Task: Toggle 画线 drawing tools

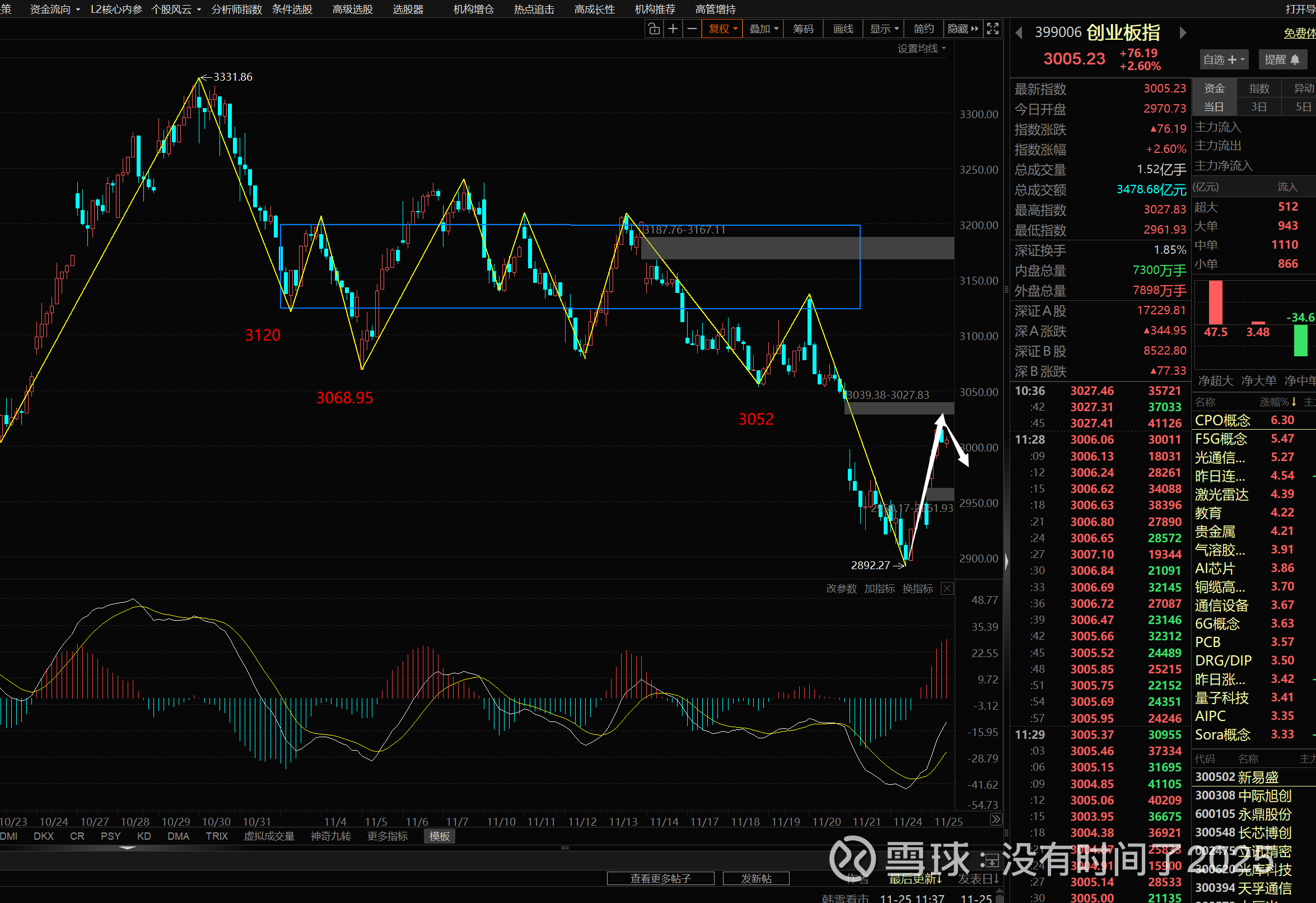Action: pyautogui.click(x=843, y=29)
